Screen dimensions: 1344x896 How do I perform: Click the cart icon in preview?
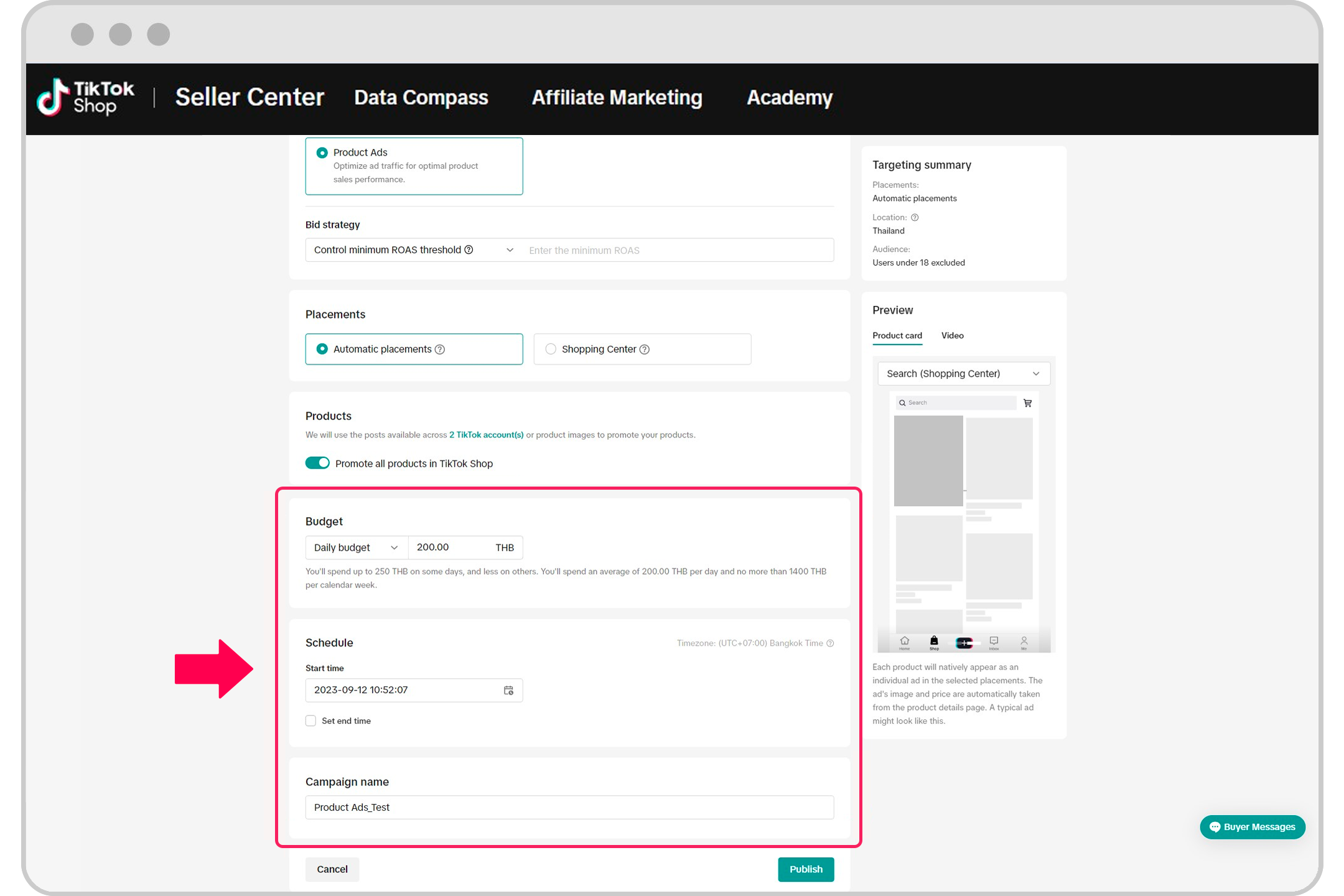1027,403
